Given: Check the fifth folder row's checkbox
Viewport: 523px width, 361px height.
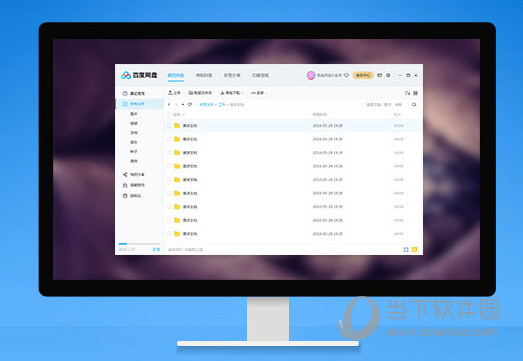Looking at the screenshot, I should tap(169, 179).
